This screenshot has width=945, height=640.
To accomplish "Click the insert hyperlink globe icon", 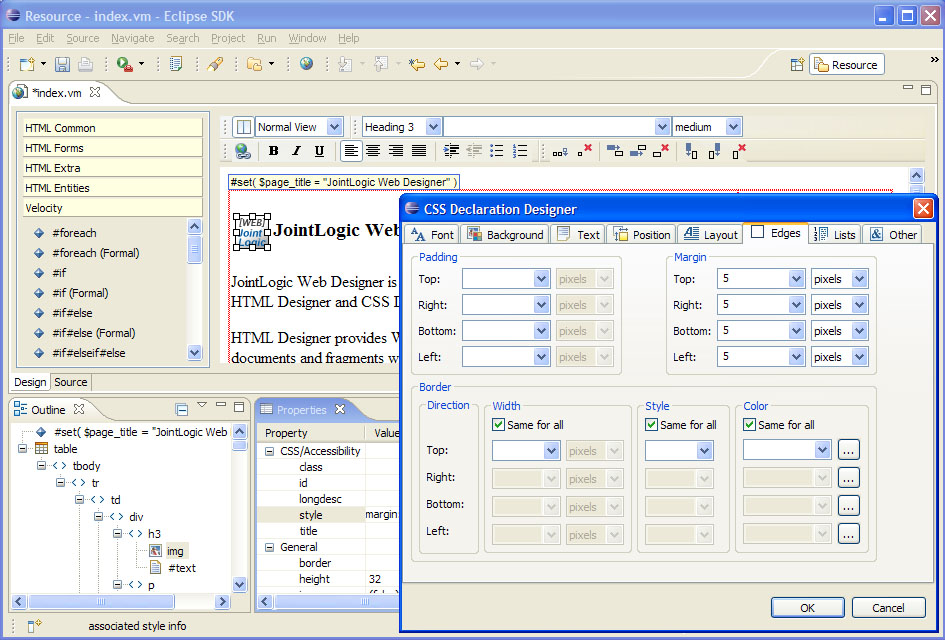I will click(x=242, y=151).
